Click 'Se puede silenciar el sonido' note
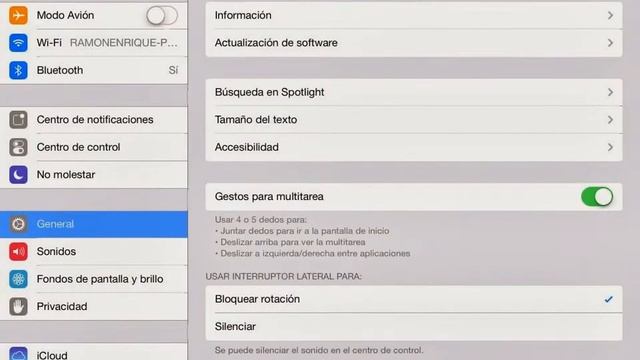640x360 pixels. coord(319,350)
